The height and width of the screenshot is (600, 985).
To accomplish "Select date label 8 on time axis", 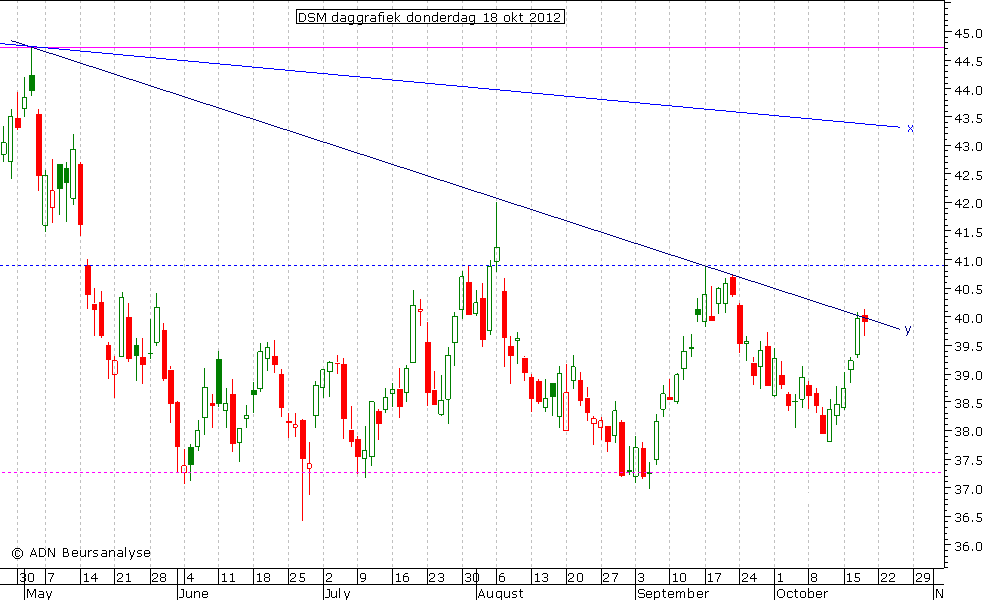I will point(814,578).
